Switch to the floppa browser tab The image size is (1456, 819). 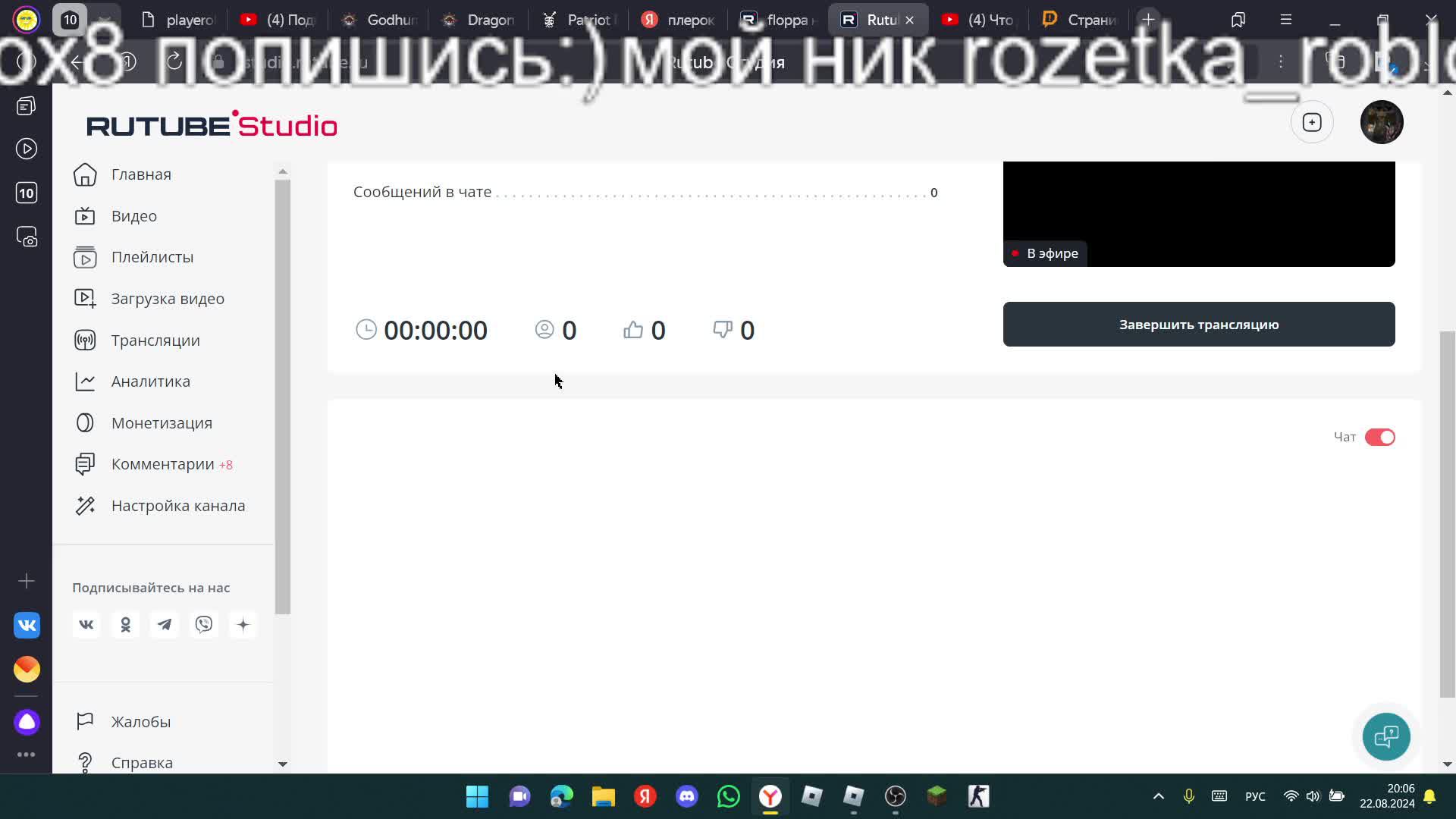point(781,19)
